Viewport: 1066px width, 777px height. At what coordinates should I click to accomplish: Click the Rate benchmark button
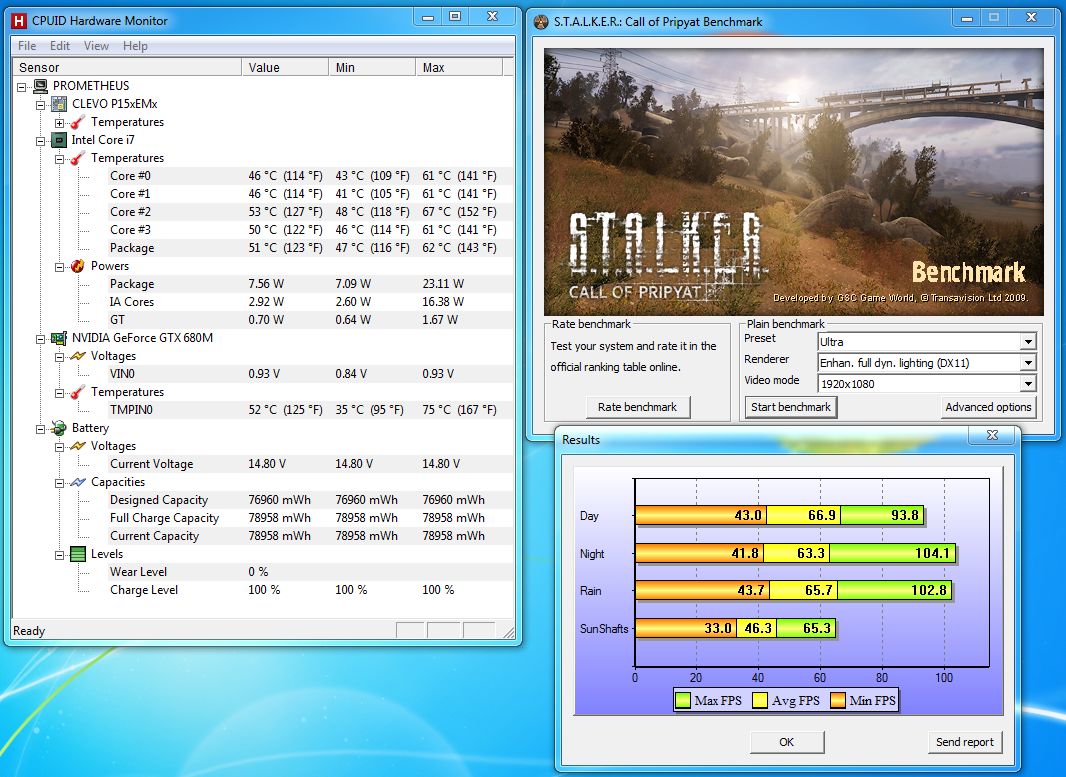[638, 407]
